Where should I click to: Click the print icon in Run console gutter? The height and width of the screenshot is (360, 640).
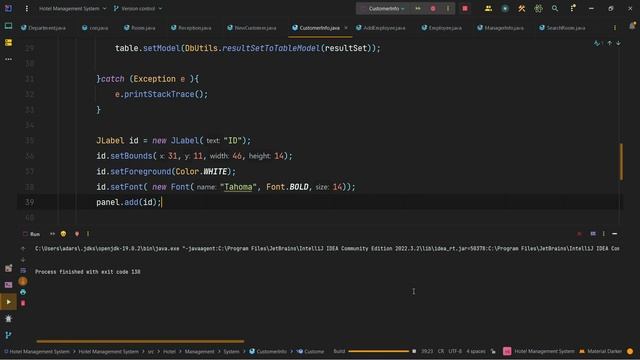(x=23, y=292)
